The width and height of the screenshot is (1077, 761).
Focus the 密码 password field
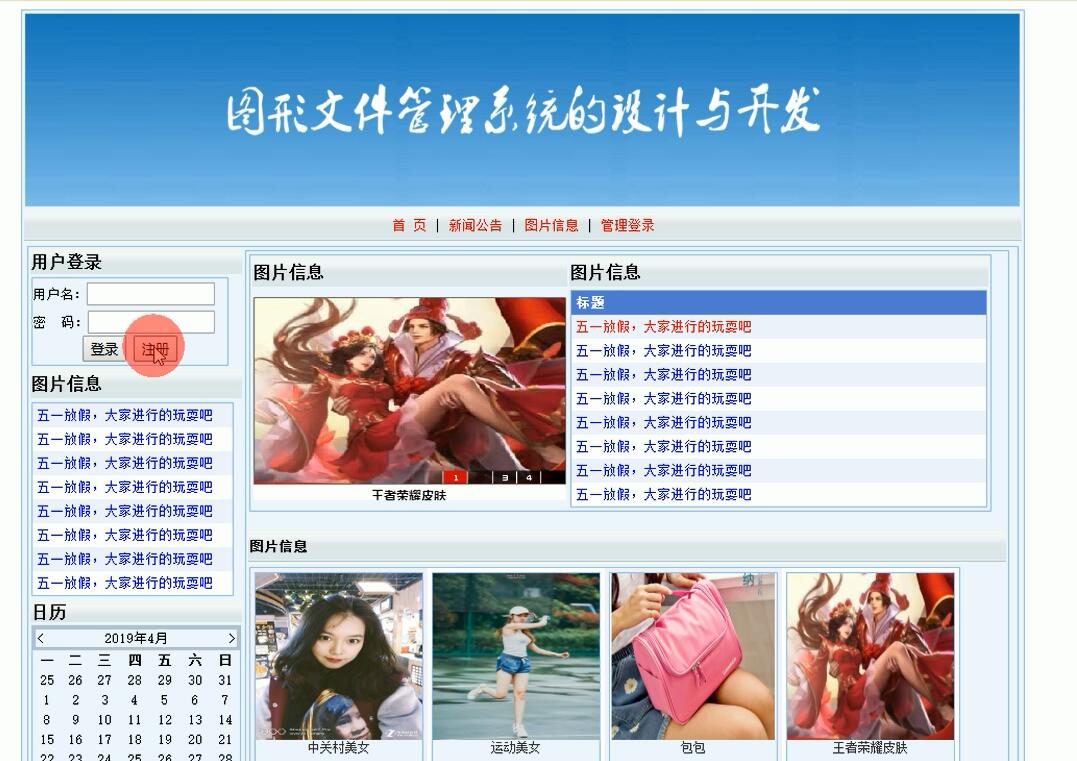coord(150,321)
